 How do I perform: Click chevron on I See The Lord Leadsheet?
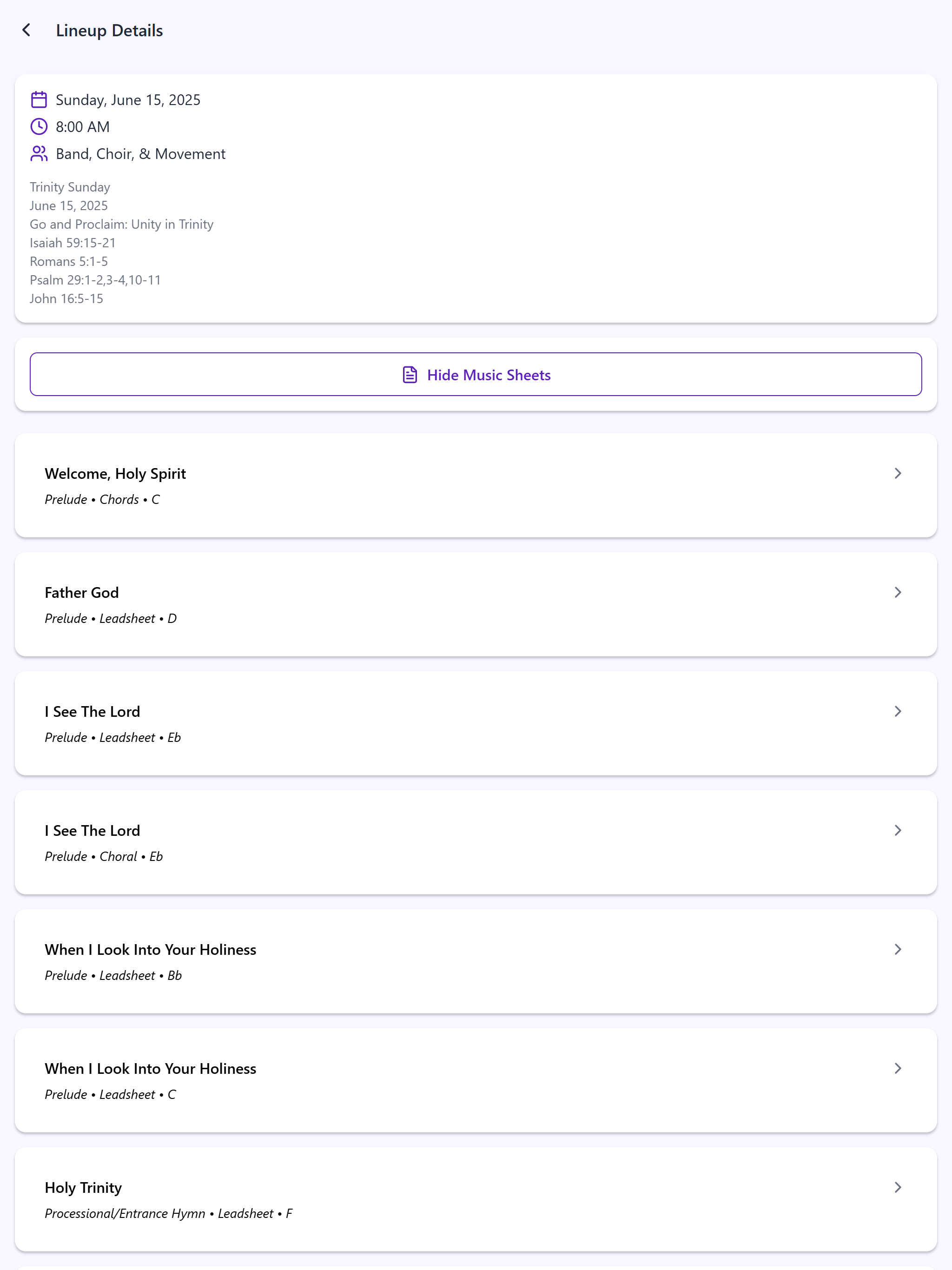pos(898,711)
